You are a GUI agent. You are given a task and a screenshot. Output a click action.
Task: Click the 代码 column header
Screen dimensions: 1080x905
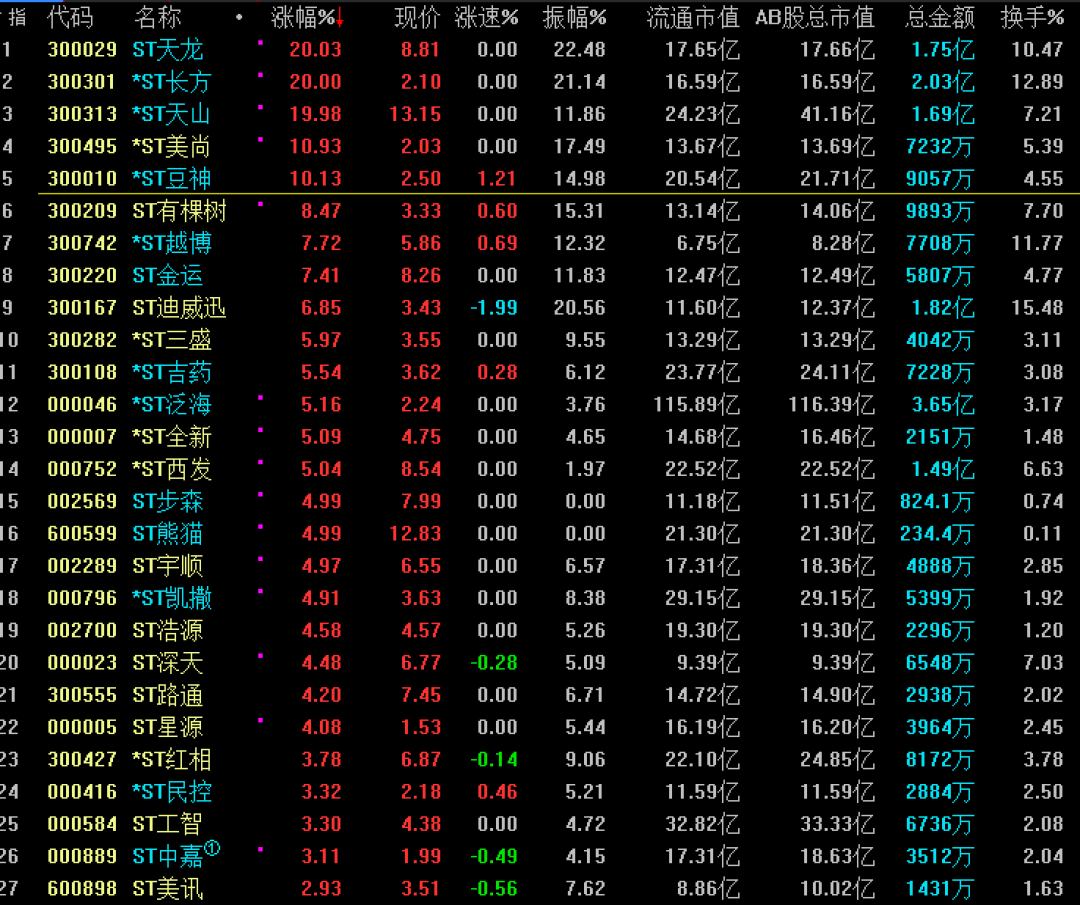[70, 18]
